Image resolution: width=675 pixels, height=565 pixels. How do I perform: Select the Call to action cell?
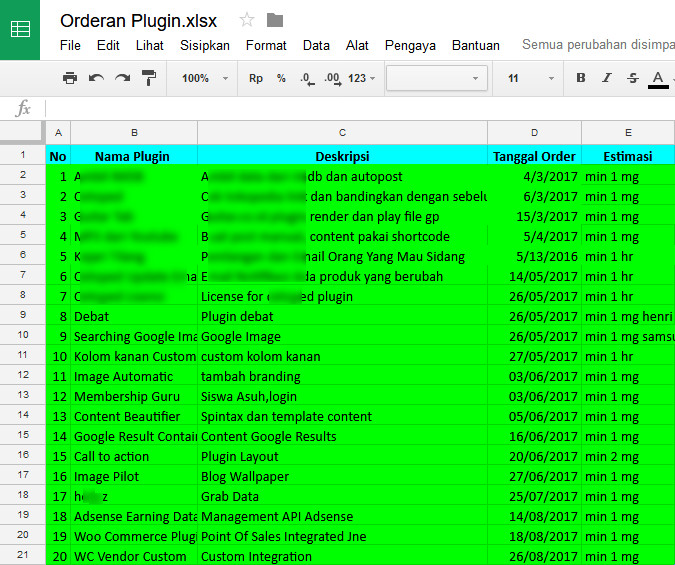pyautogui.click(x=134, y=456)
